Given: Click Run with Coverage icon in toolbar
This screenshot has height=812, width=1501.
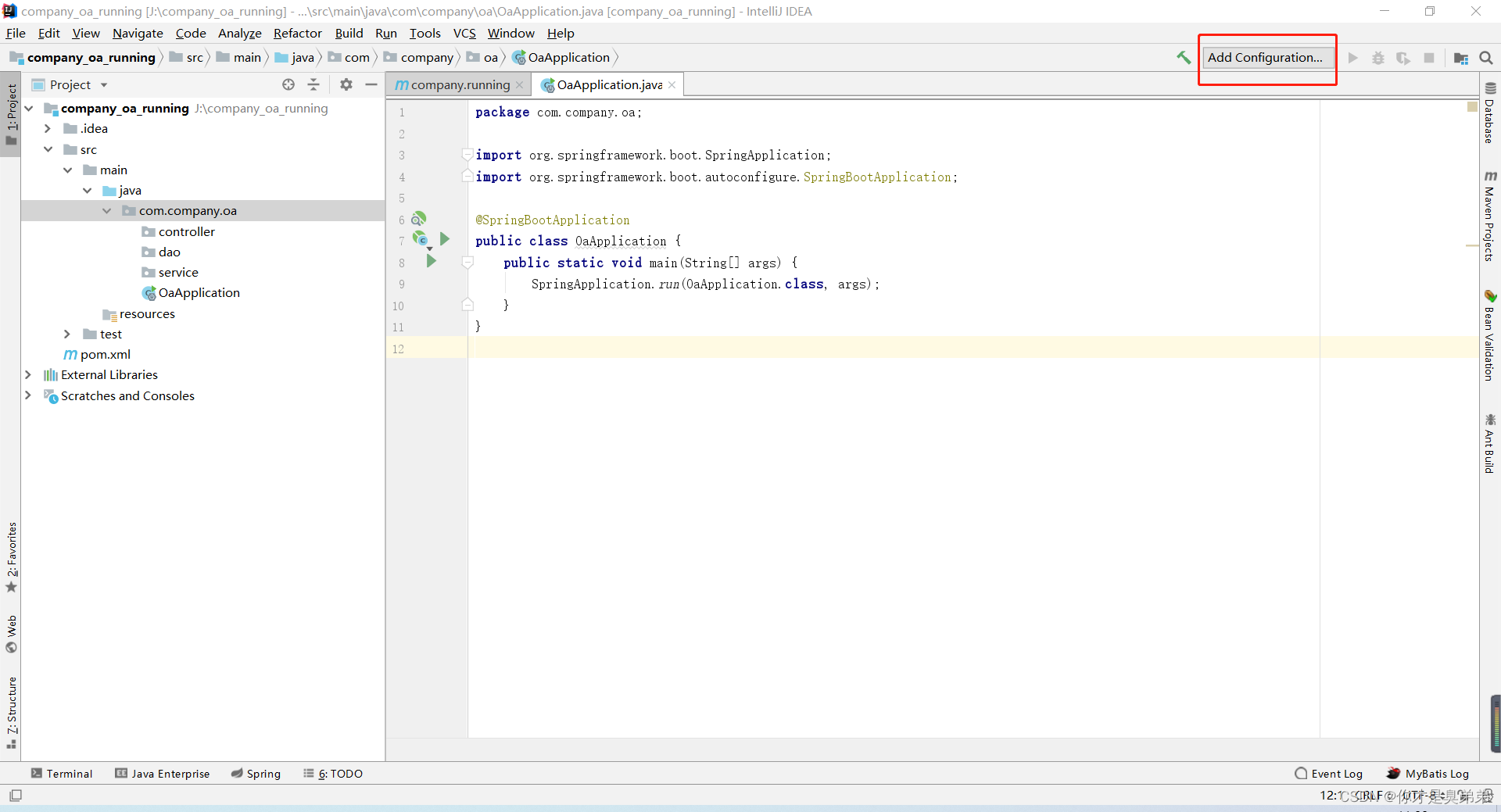Looking at the screenshot, I should coord(1403,58).
